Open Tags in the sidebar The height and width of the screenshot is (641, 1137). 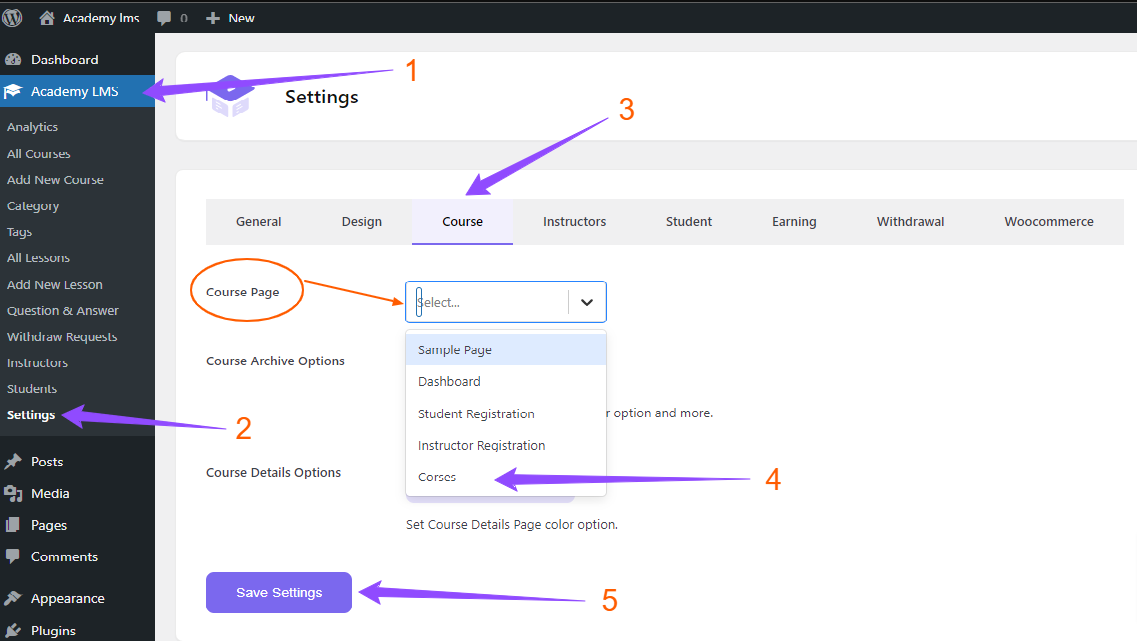tap(20, 232)
